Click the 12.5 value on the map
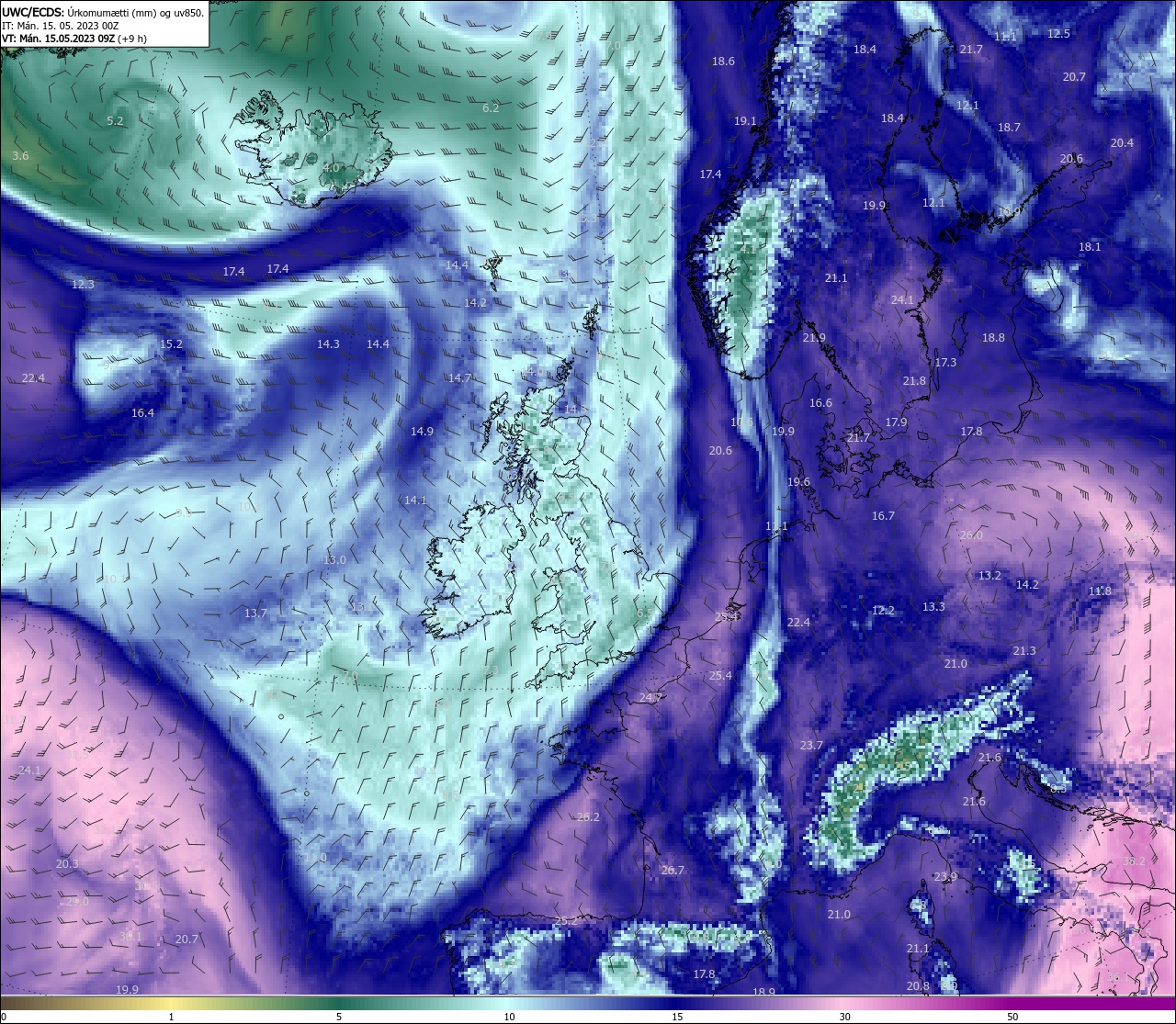The image size is (1176, 1024). (x=1058, y=34)
